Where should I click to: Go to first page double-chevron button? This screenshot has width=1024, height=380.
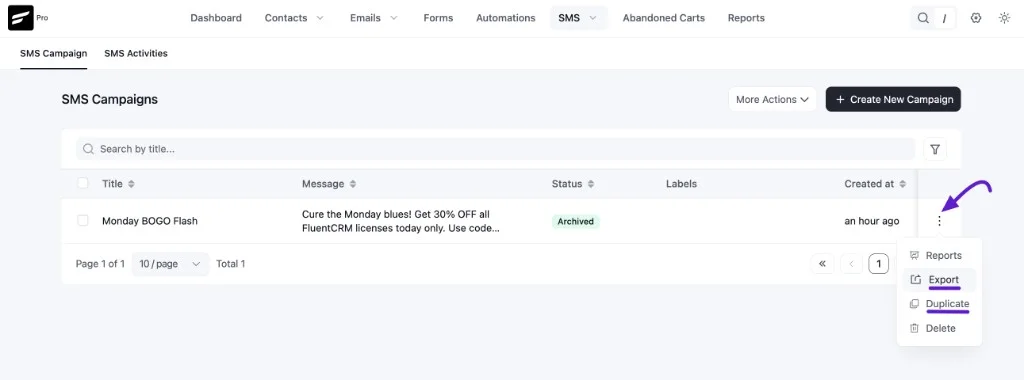click(822, 264)
